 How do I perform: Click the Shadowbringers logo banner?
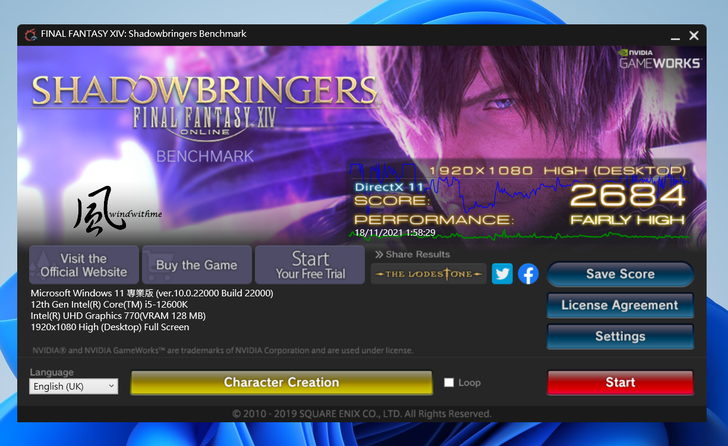coord(205,108)
